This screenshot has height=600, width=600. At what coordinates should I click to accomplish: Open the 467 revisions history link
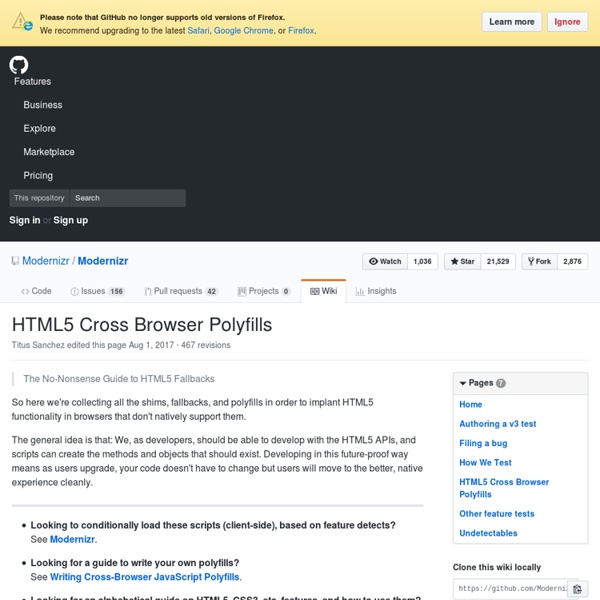click(x=206, y=345)
